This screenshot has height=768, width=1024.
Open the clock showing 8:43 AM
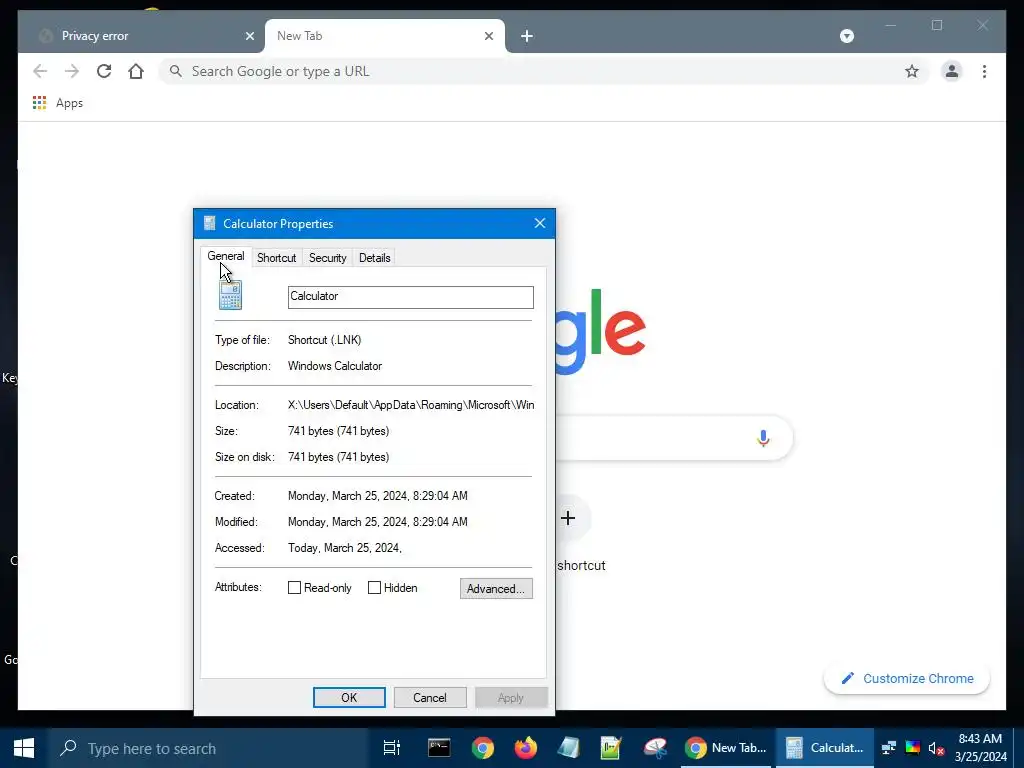tap(980, 748)
